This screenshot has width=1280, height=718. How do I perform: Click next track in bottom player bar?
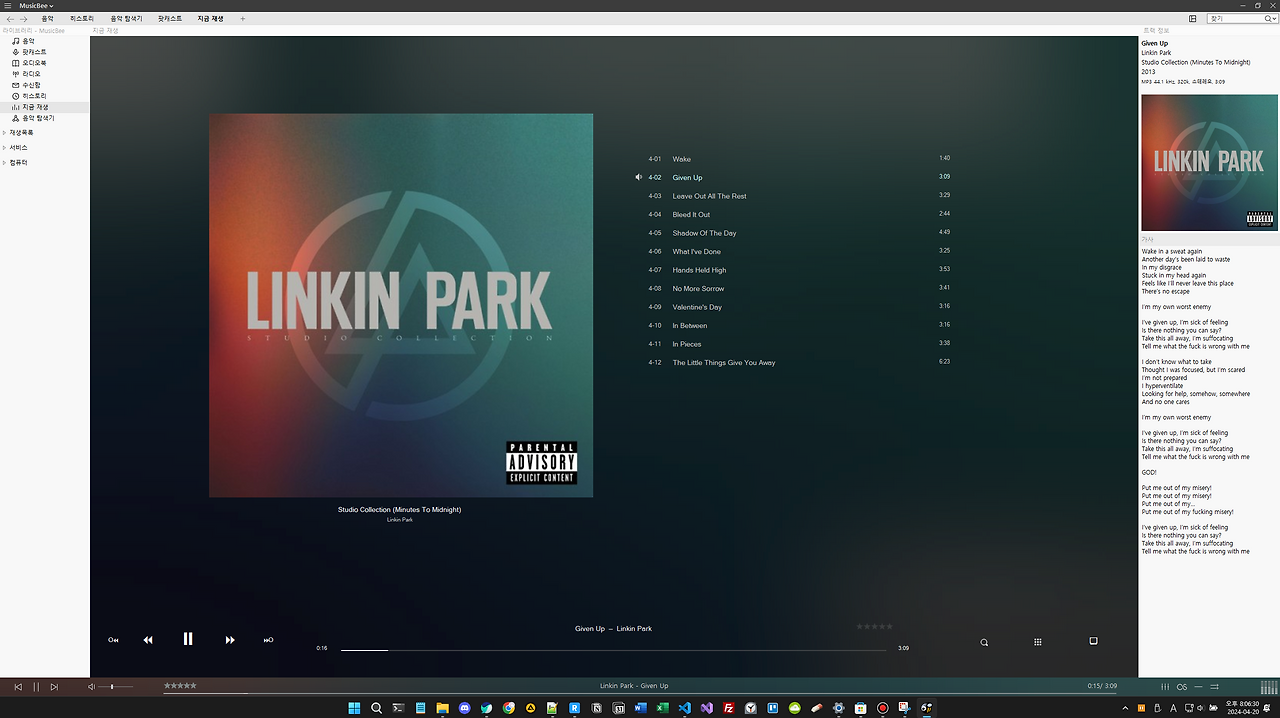point(54,687)
